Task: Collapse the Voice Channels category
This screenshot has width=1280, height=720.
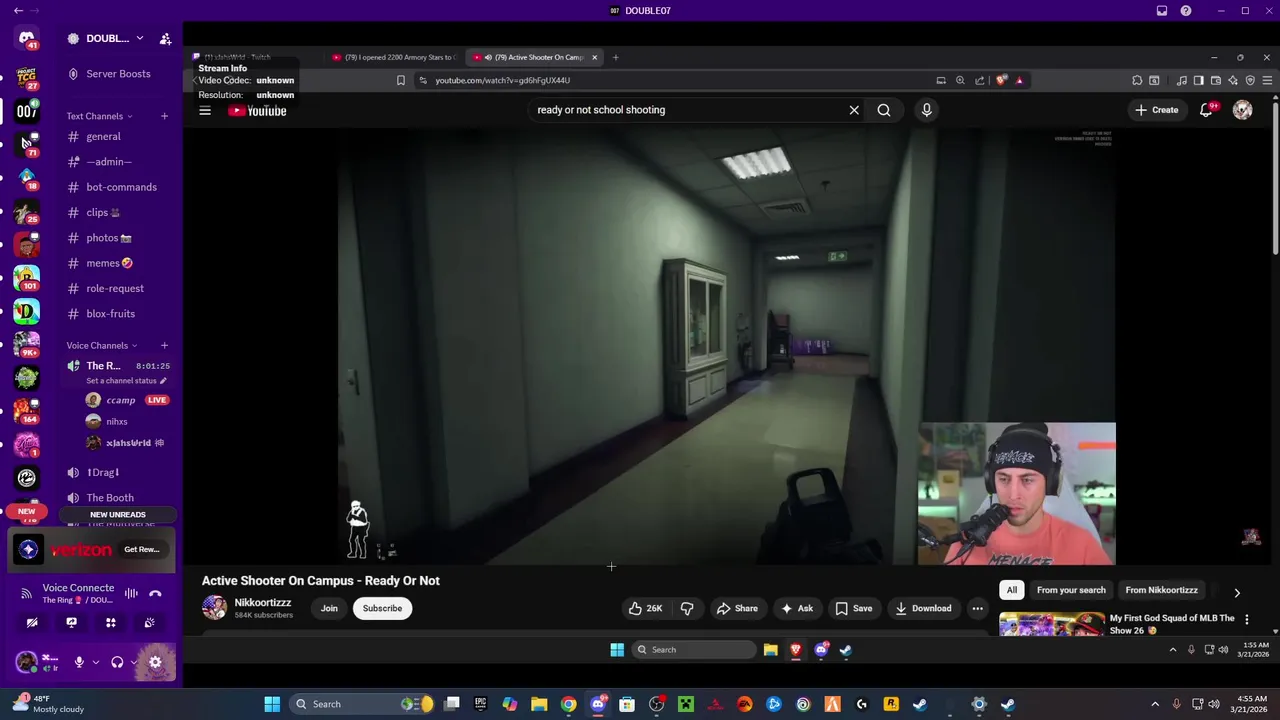Action: click(102, 346)
